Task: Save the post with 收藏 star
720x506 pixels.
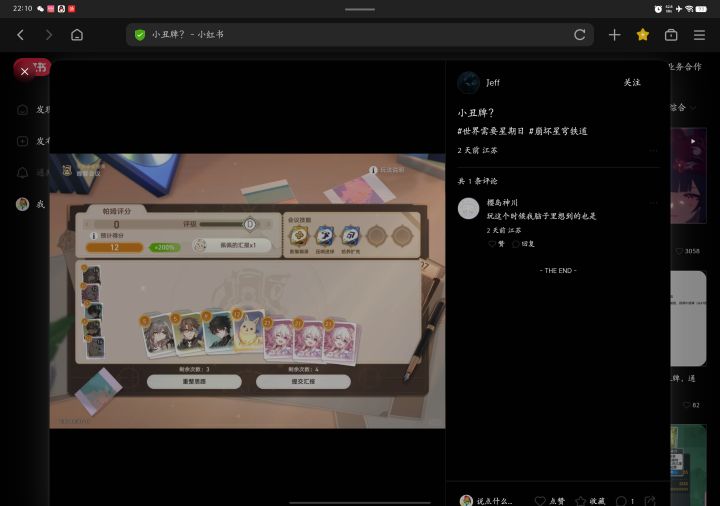Action: coord(590,501)
